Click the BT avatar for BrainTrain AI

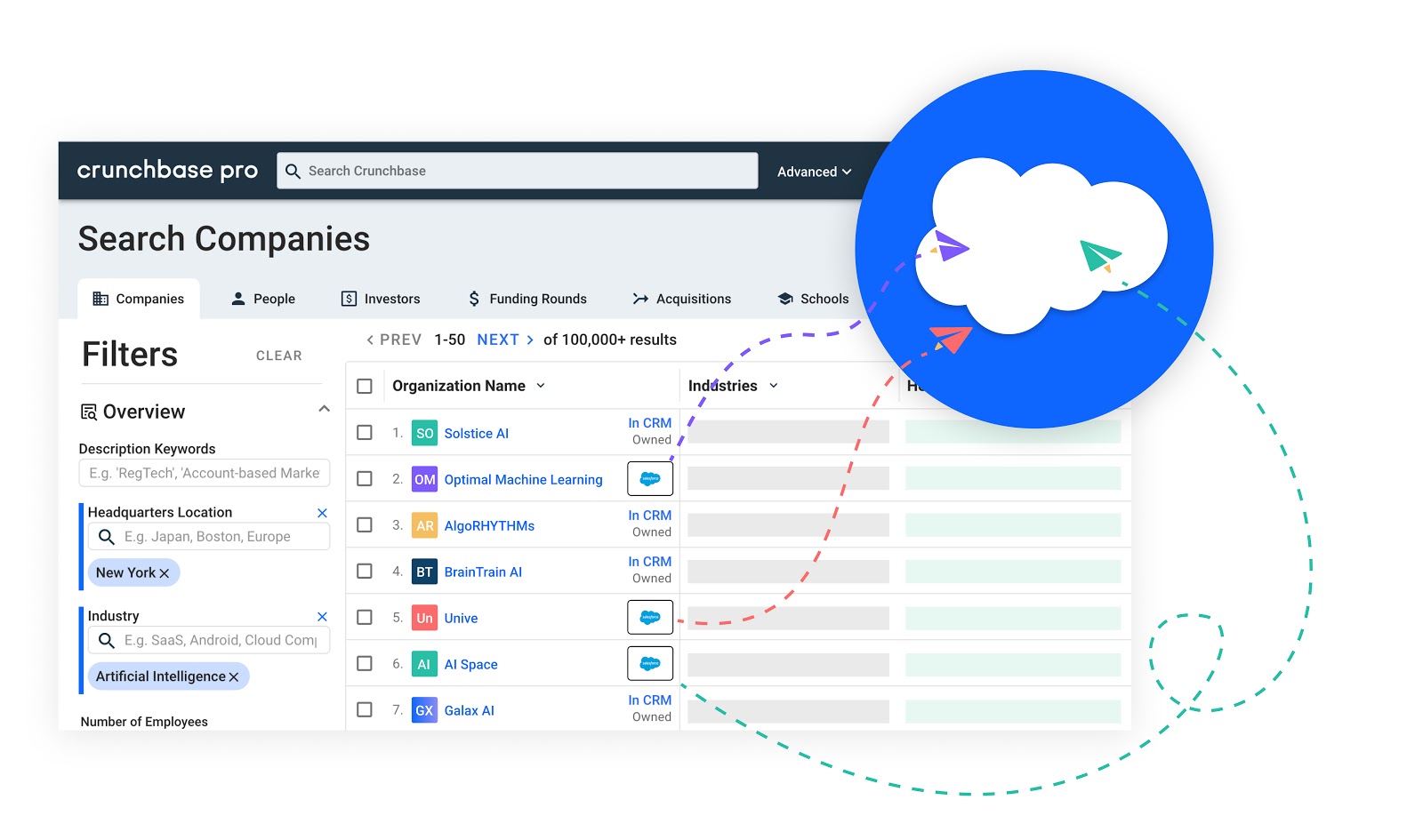(424, 572)
